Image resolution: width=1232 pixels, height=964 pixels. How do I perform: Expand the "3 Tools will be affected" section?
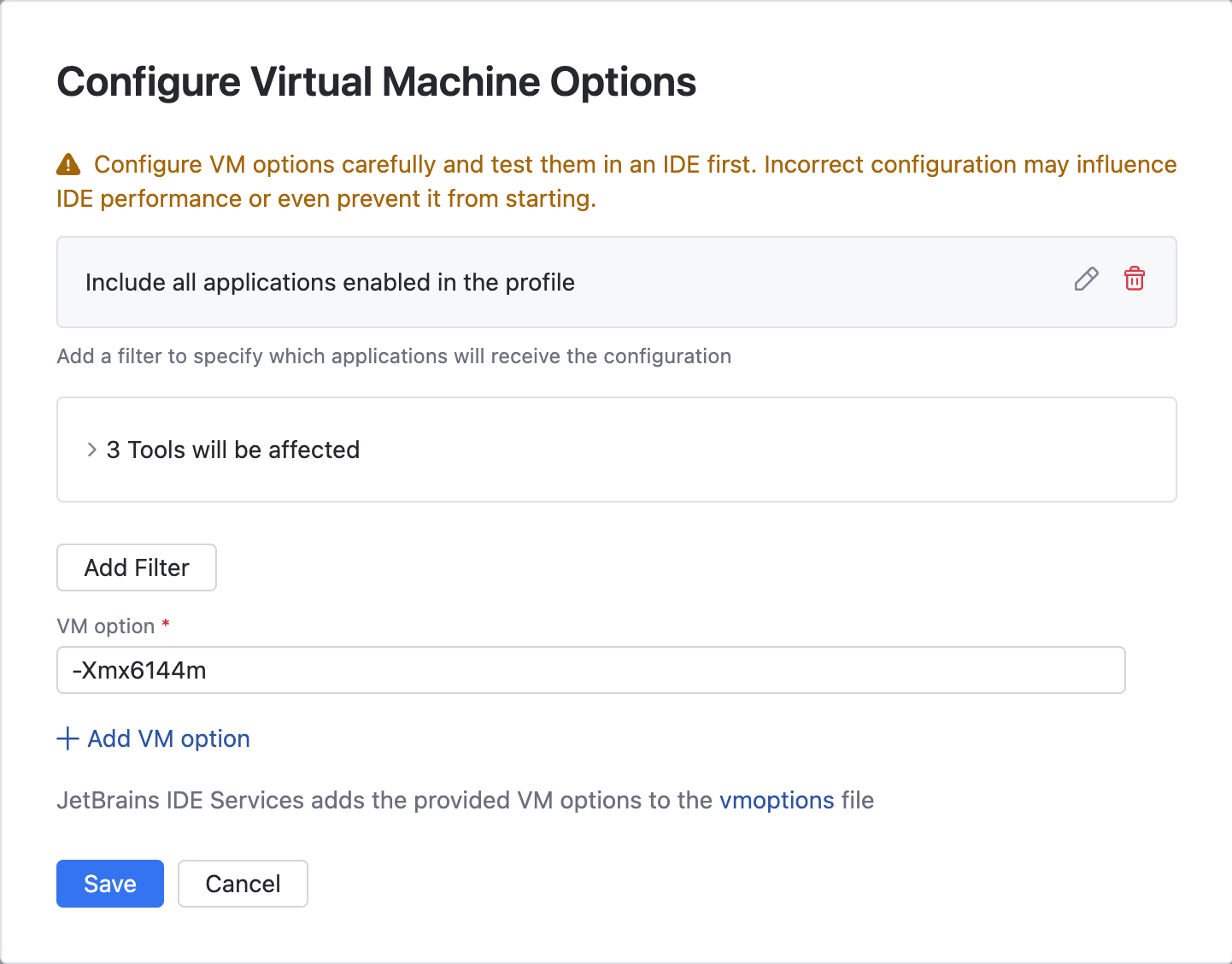(232, 450)
